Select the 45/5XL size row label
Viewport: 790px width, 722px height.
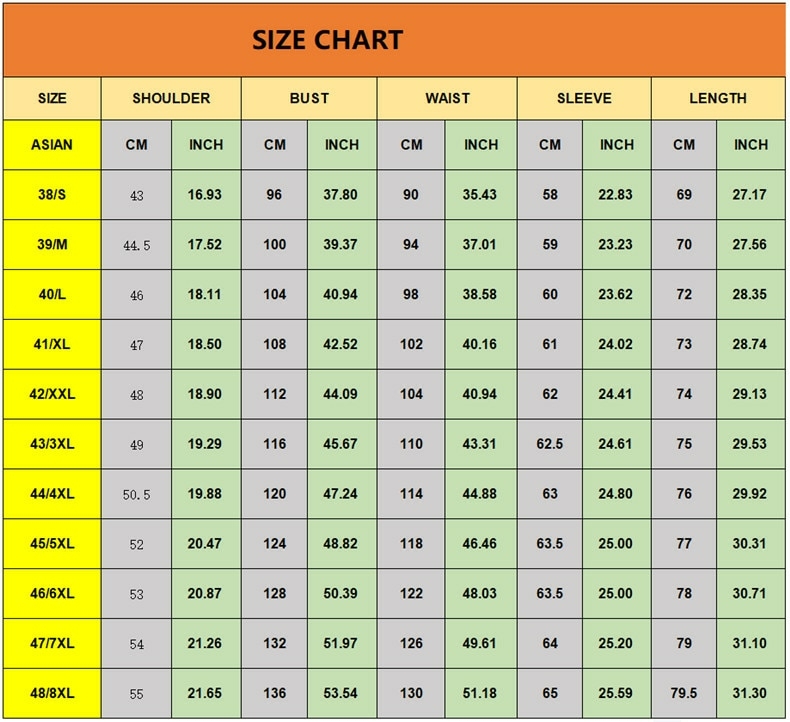pyautogui.click(x=52, y=544)
